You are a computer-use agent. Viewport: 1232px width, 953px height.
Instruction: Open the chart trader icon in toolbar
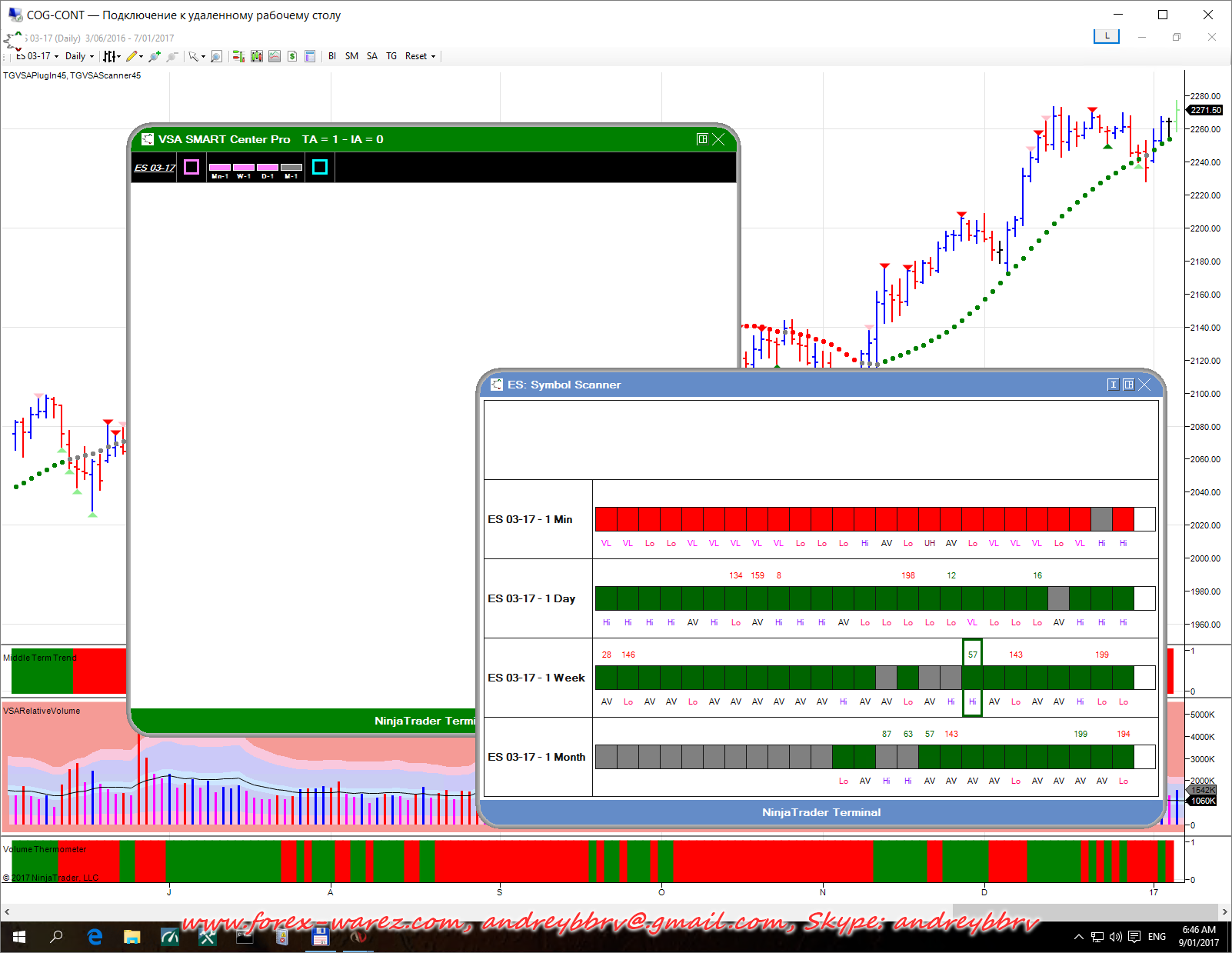click(x=238, y=56)
